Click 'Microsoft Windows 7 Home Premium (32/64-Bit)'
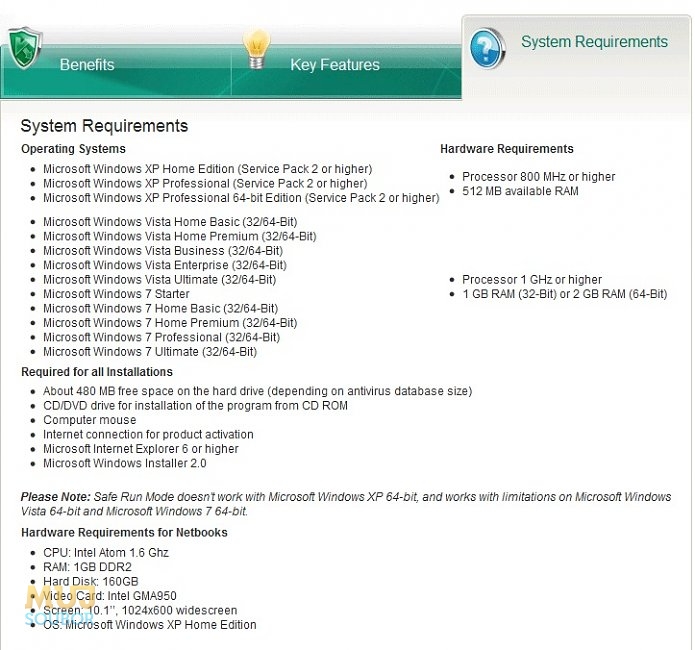 (170, 323)
